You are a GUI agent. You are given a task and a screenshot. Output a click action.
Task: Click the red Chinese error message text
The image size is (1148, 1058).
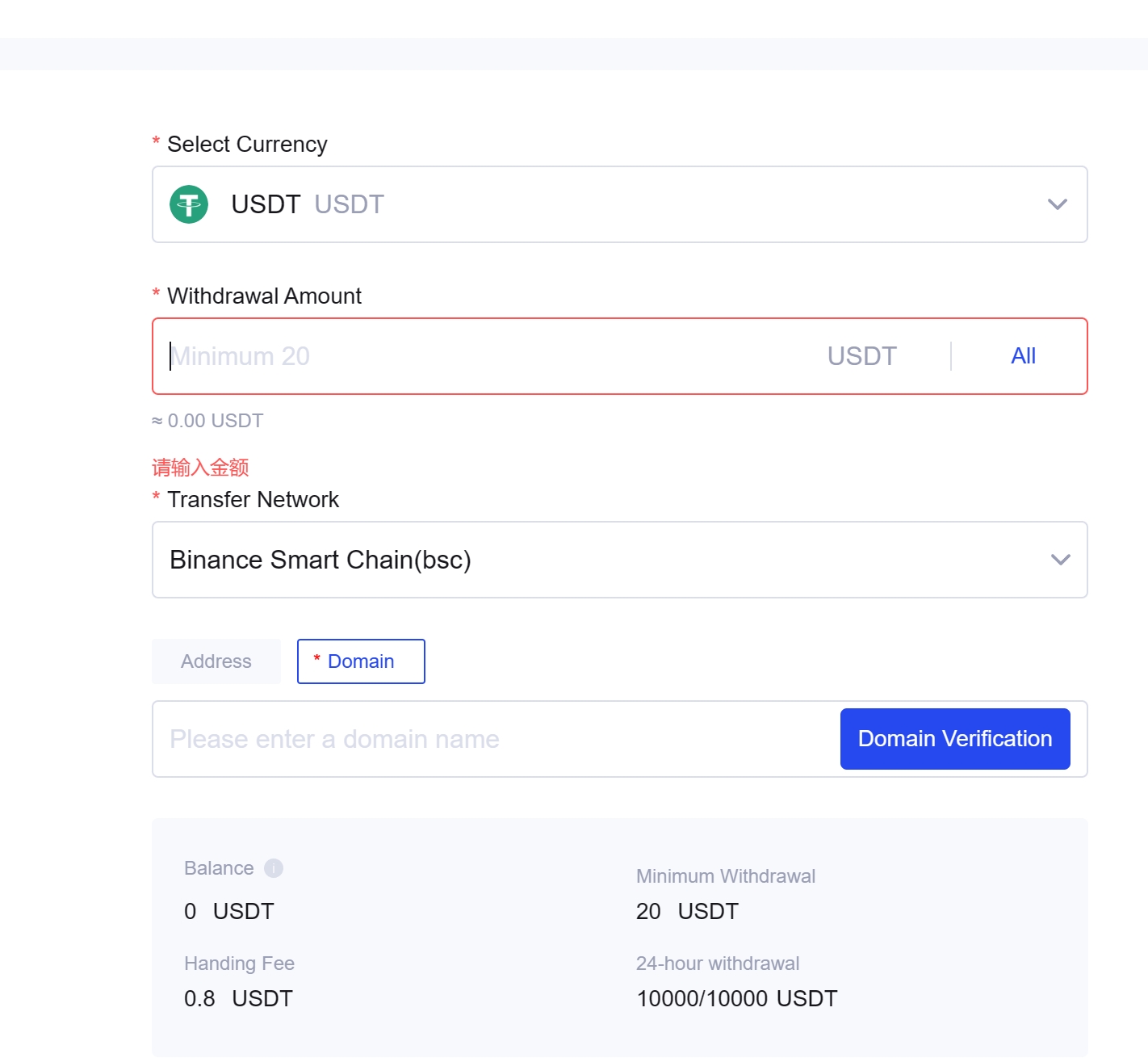(x=200, y=468)
